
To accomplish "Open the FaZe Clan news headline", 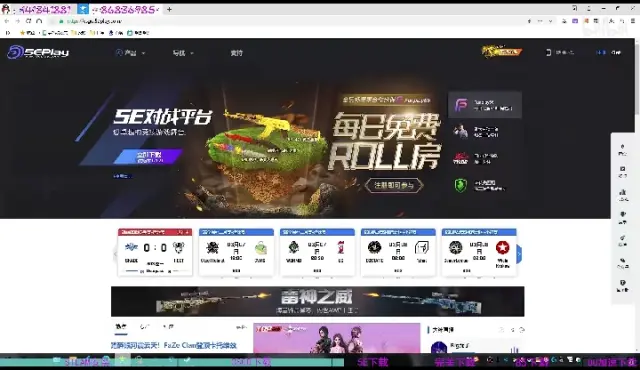I will [x=174, y=346].
